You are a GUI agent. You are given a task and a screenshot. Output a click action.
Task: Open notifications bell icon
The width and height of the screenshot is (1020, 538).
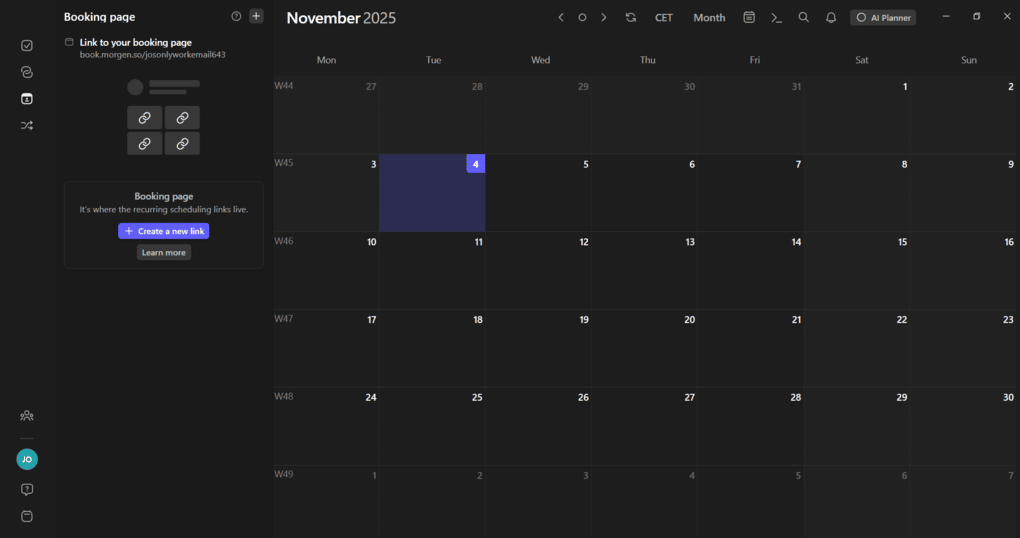pyautogui.click(x=831, y=18)
